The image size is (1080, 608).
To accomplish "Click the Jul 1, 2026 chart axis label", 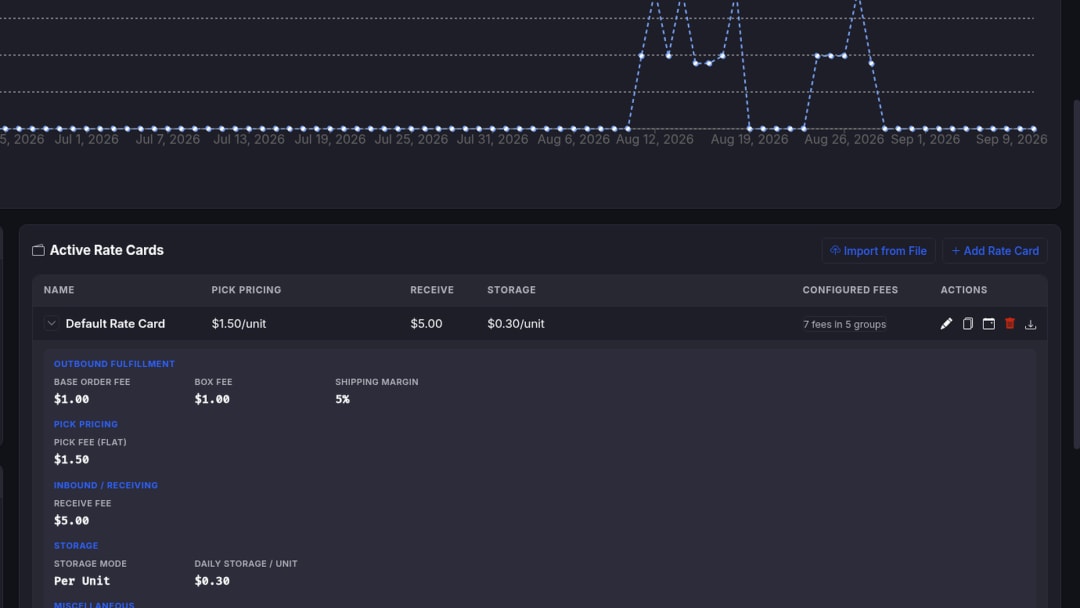I will click(x=86, y=139).
